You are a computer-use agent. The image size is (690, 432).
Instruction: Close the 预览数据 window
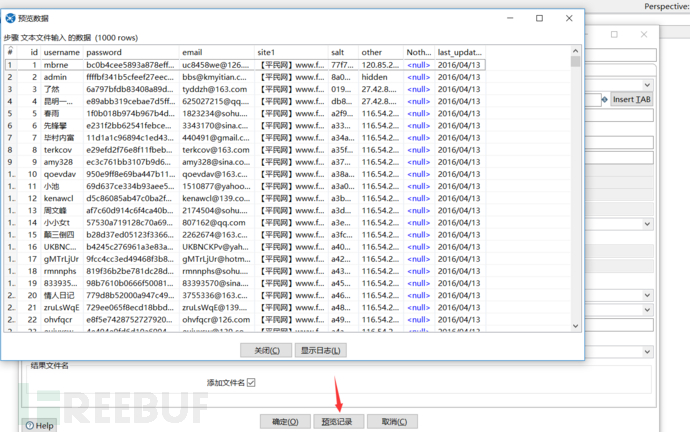coord(569,18)
